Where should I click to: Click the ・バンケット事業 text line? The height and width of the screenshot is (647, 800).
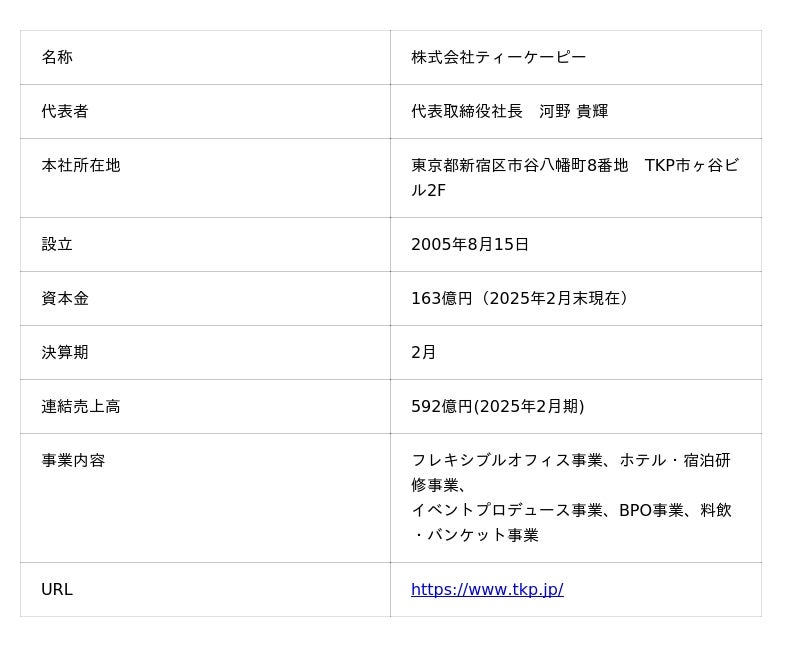click(475, 535)
